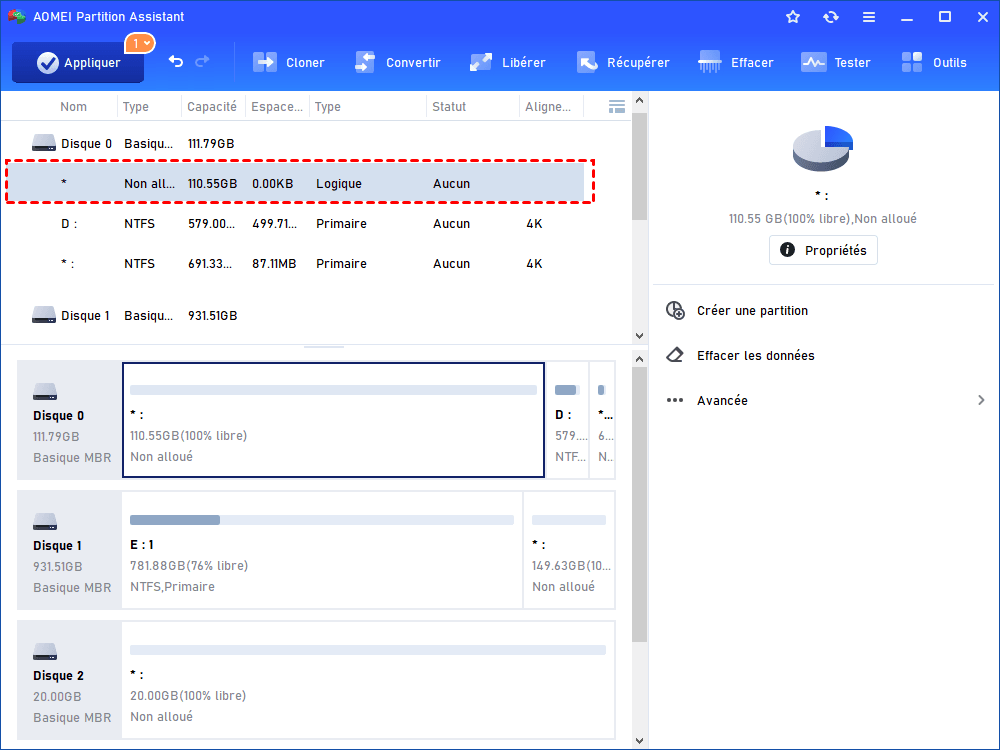Screen dimensions: 1000x750
Task: Redo the operation
Action: (202, 62)
